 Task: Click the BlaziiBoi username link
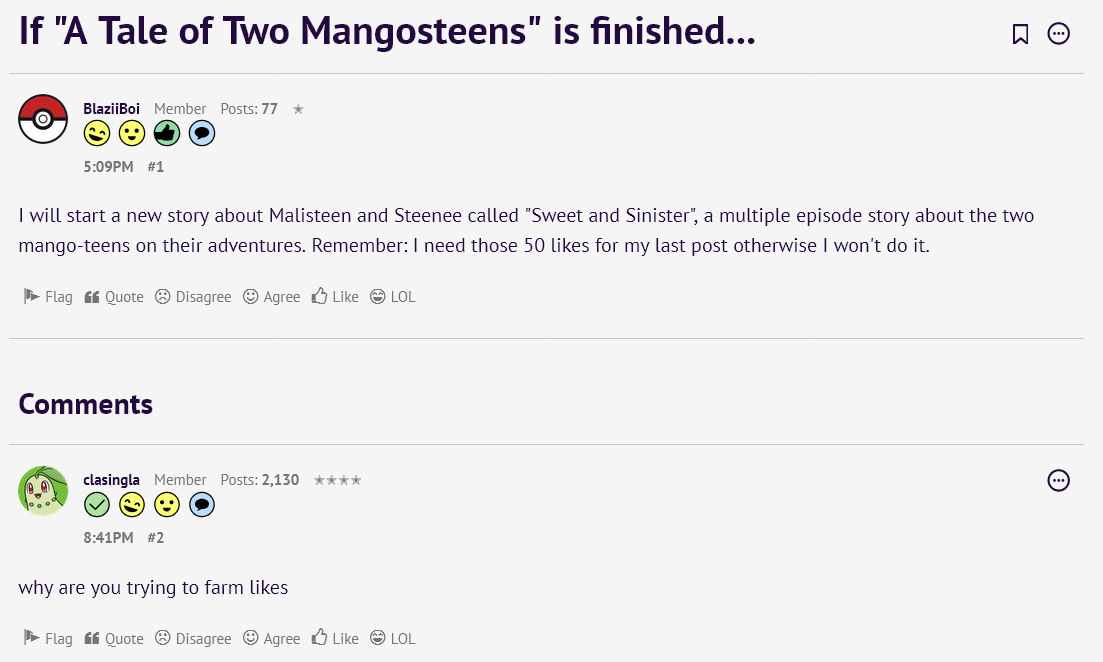[111, 109]
